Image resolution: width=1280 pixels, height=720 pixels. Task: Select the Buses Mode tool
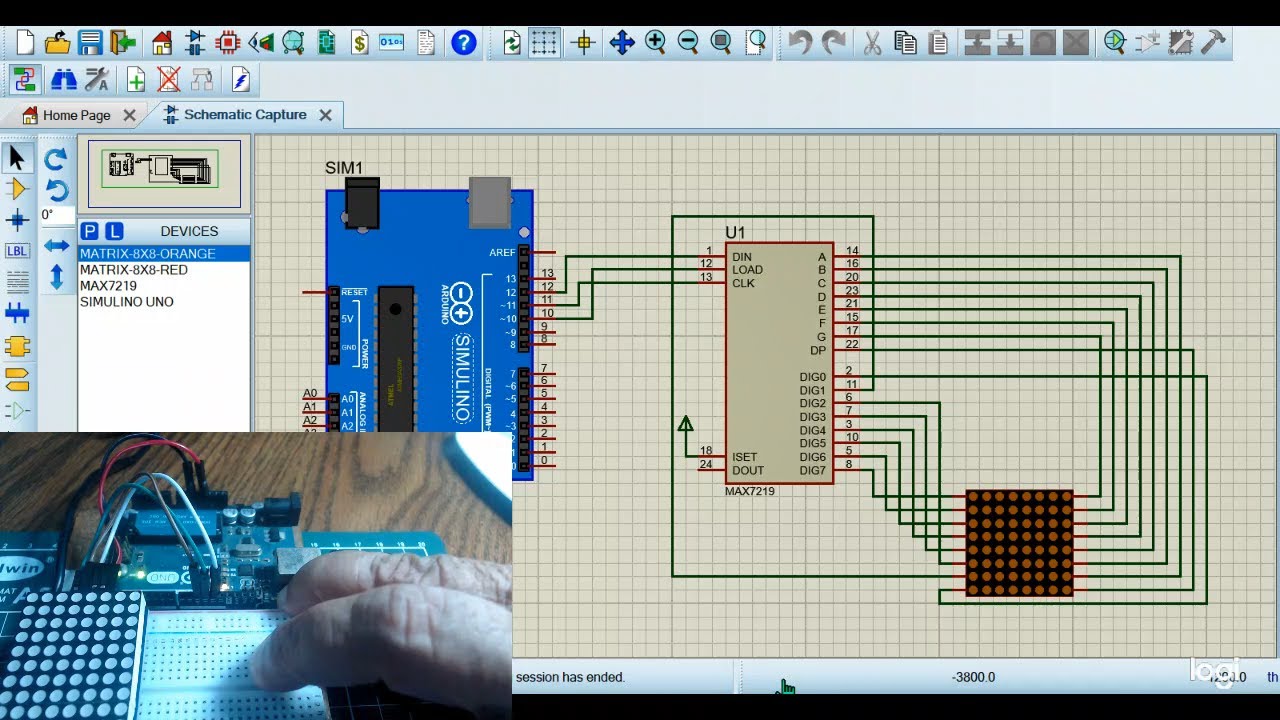[17, 315]
